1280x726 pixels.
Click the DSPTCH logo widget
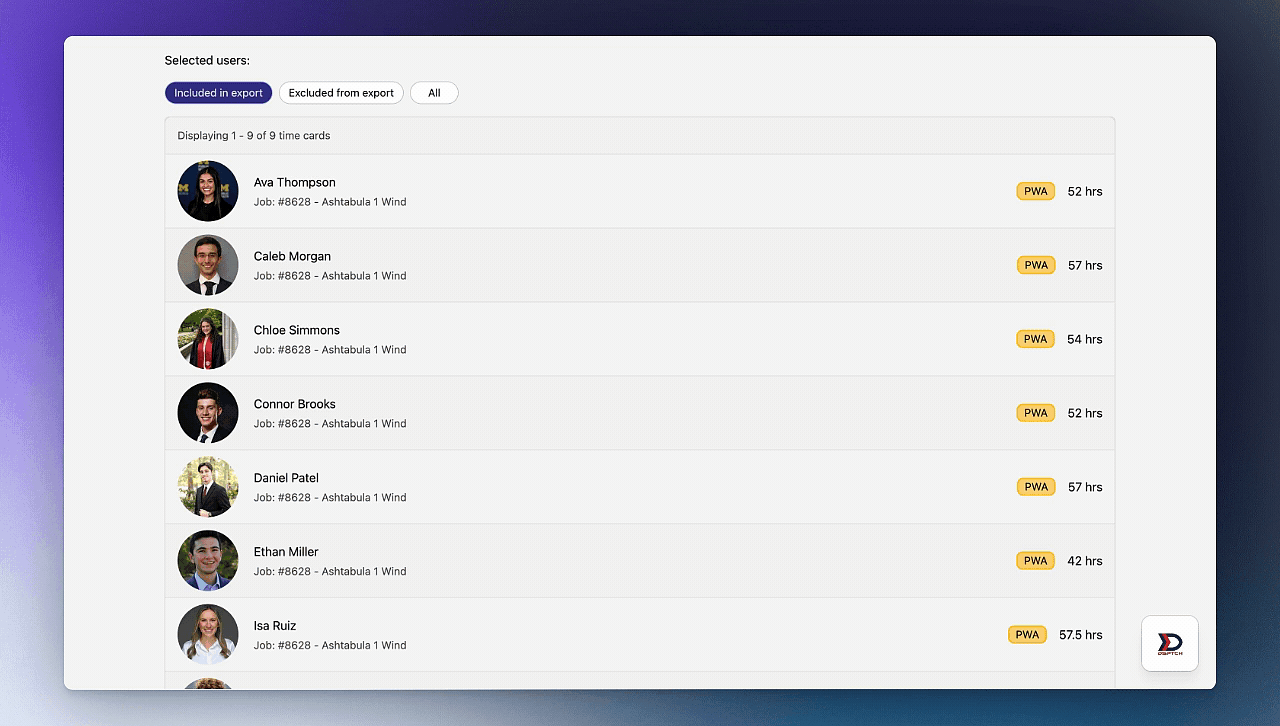(1170, 643)
